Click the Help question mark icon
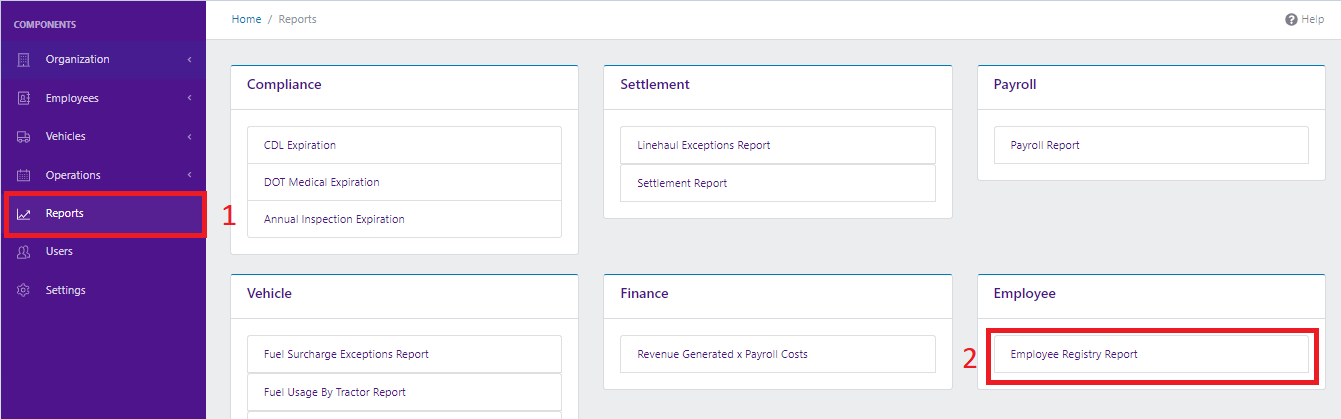This screenshot has height=419, width=1341. 1291,19
